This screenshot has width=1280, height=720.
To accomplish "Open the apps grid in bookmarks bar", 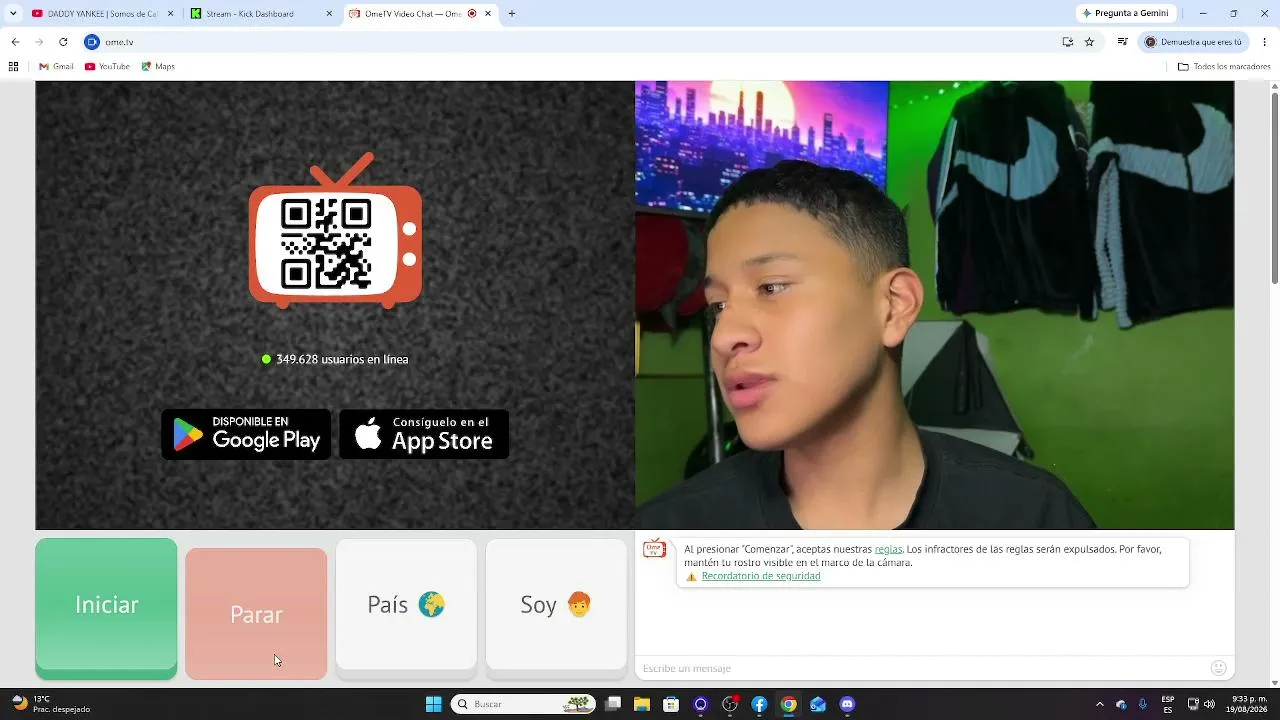I will 13,67.
